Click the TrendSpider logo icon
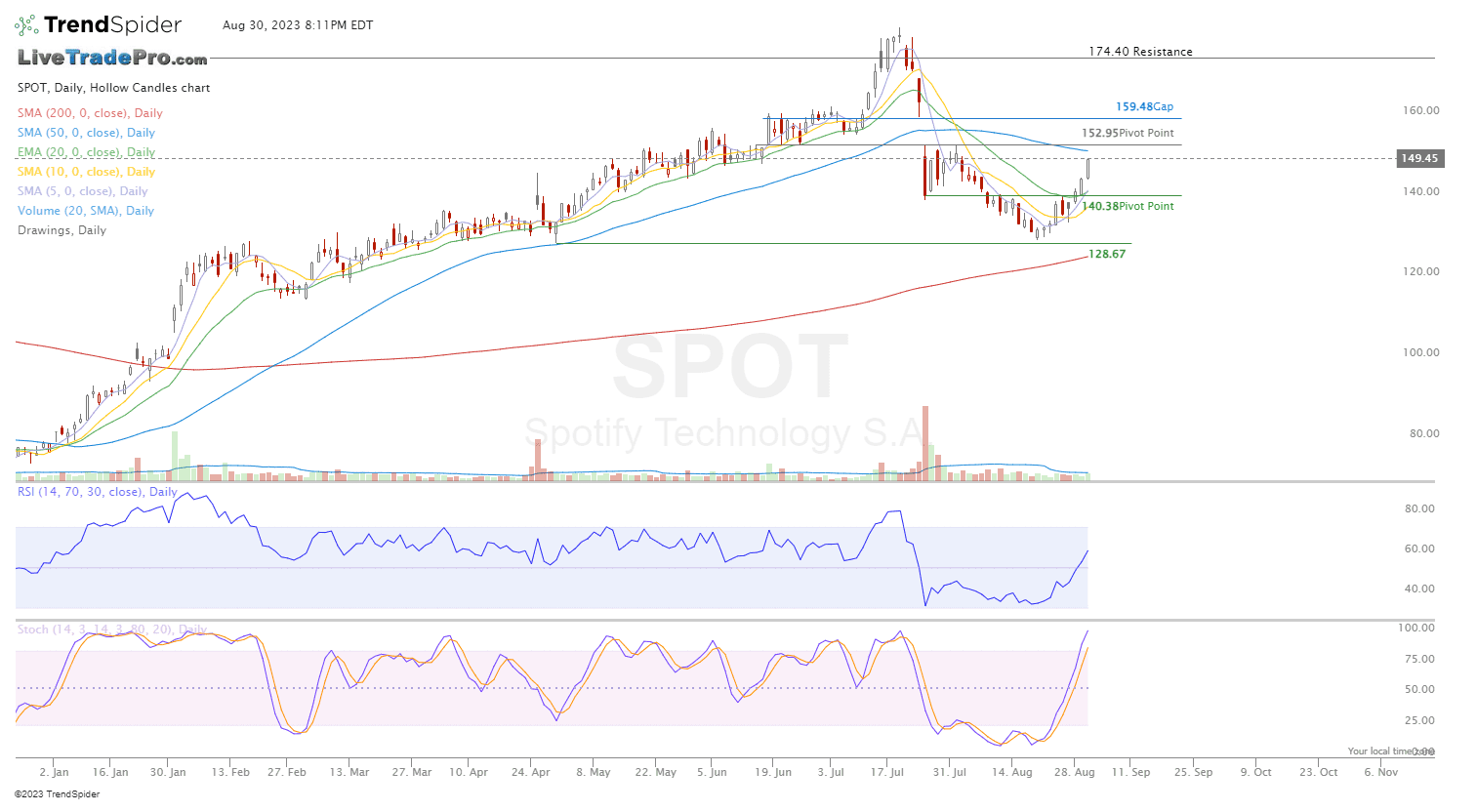 coord(26,25)
